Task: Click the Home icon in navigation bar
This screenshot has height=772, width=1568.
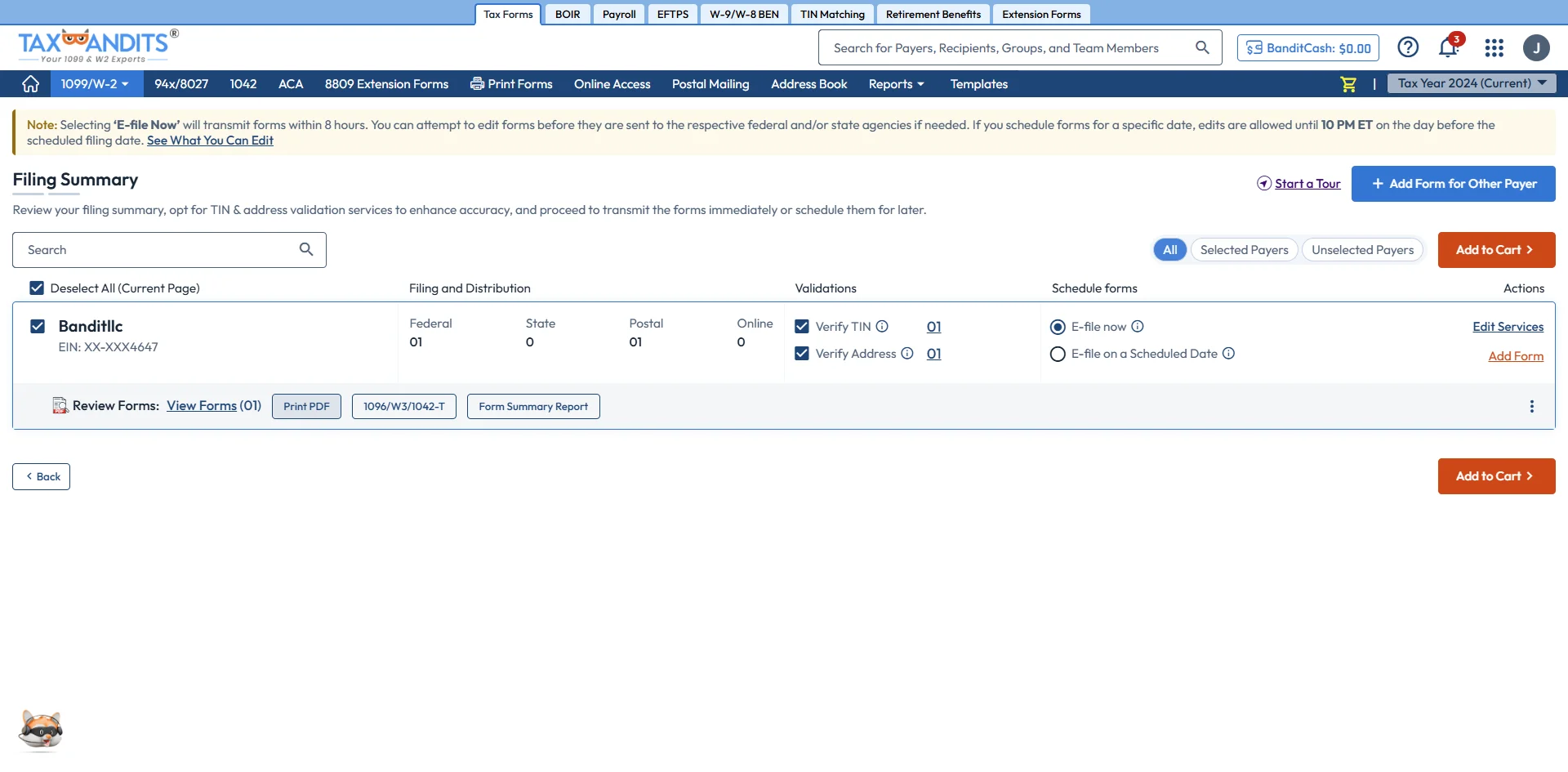Action: [x=31, y=84]
